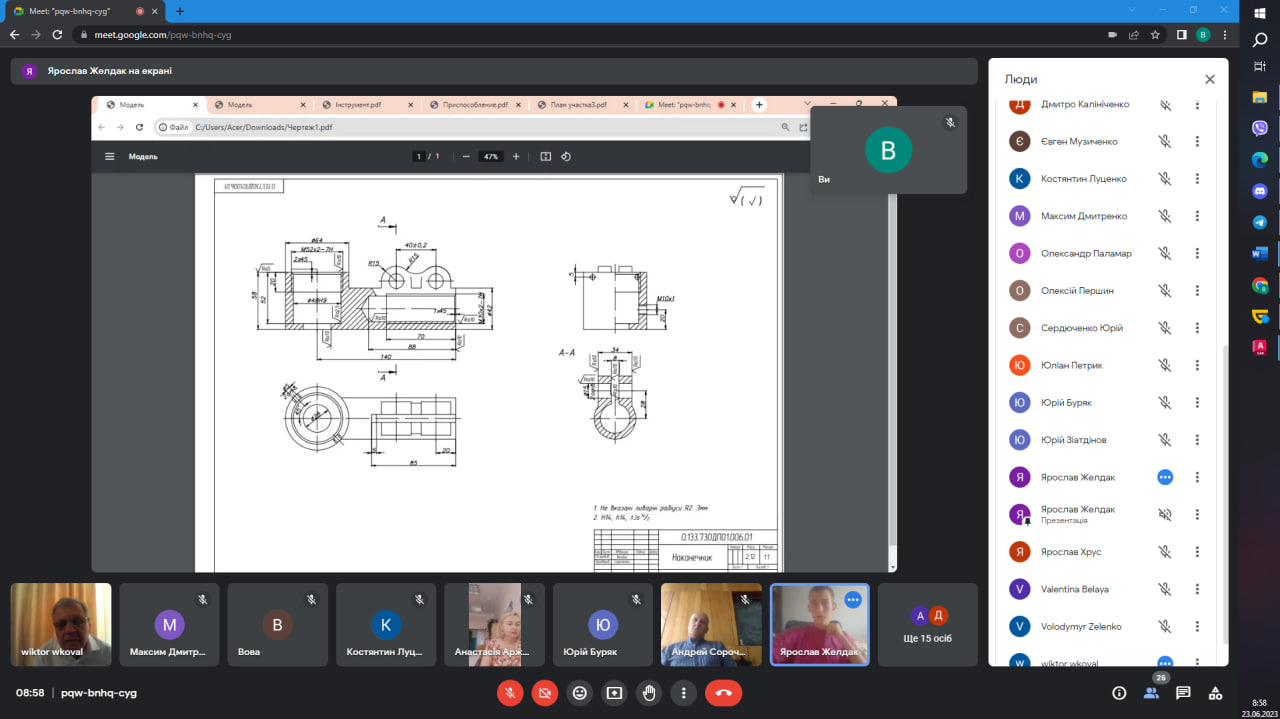
Task: Turn on the camera in Meet controls
Action: [545, 692]
